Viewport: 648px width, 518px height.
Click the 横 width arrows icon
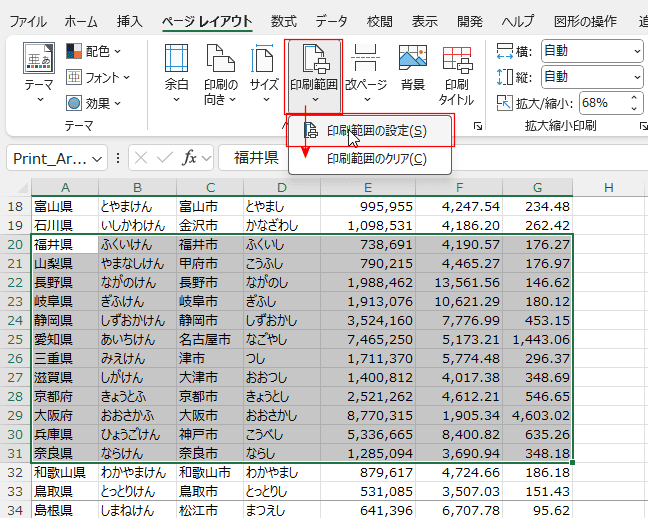[x=505, y=51]
